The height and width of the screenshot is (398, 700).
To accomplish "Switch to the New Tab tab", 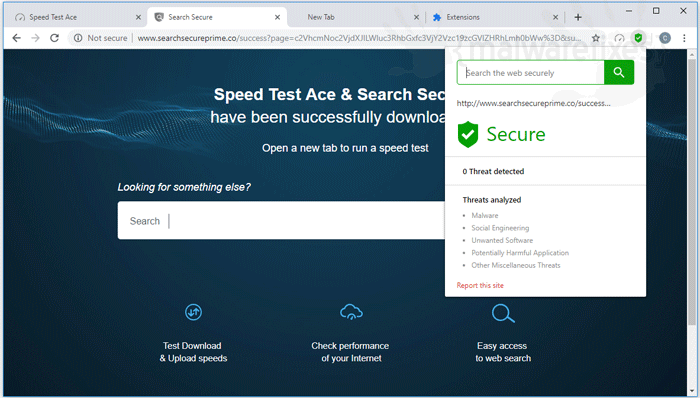I will [356, 17].
